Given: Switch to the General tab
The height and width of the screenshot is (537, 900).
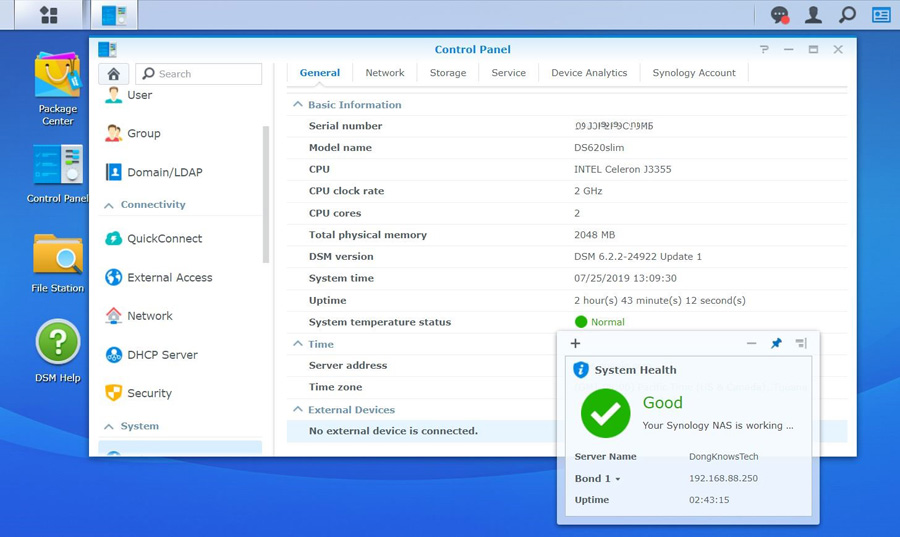Looking at the screenshot, I should [320, 73].
